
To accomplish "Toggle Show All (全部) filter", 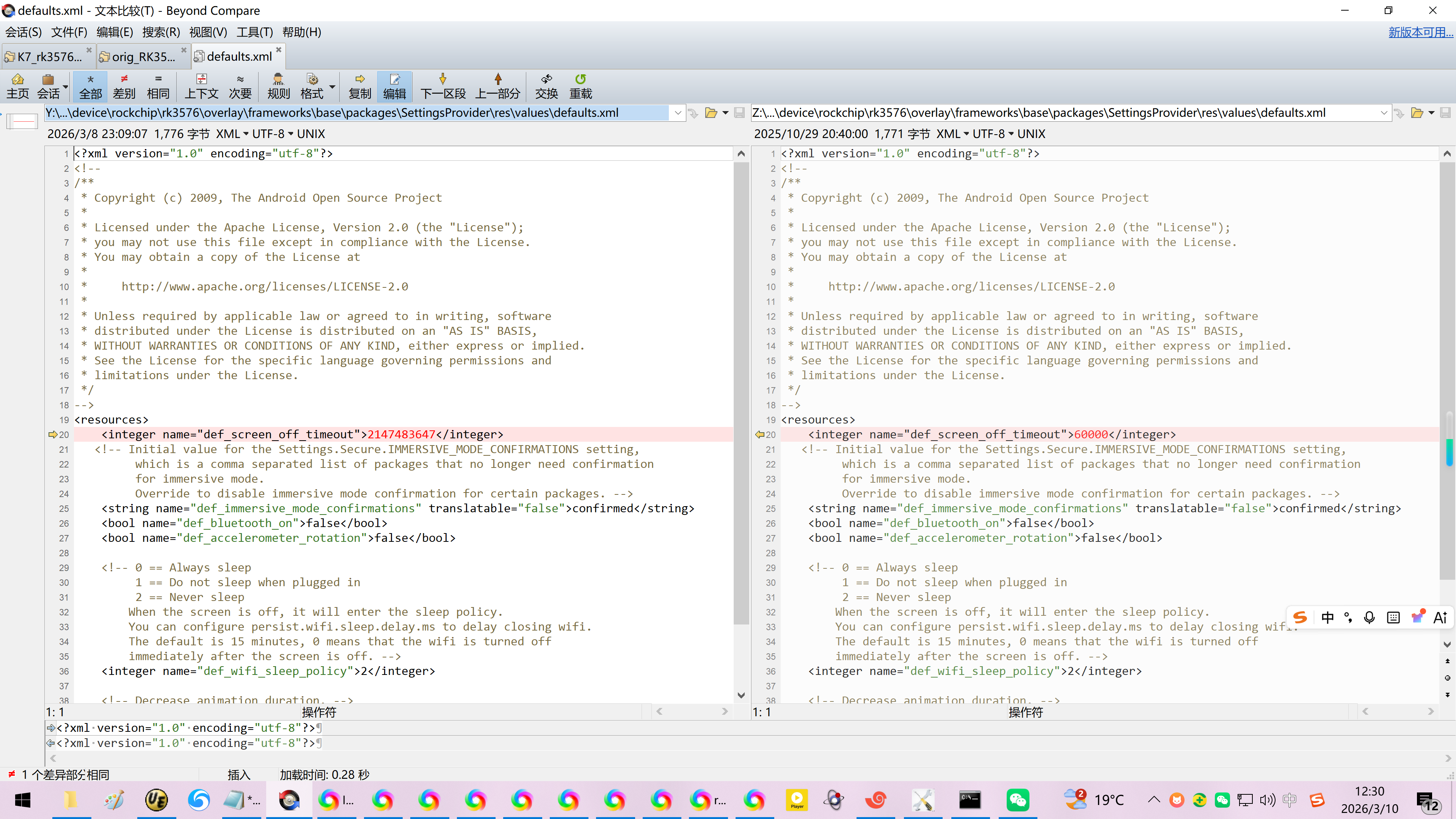I will (91, 86).
